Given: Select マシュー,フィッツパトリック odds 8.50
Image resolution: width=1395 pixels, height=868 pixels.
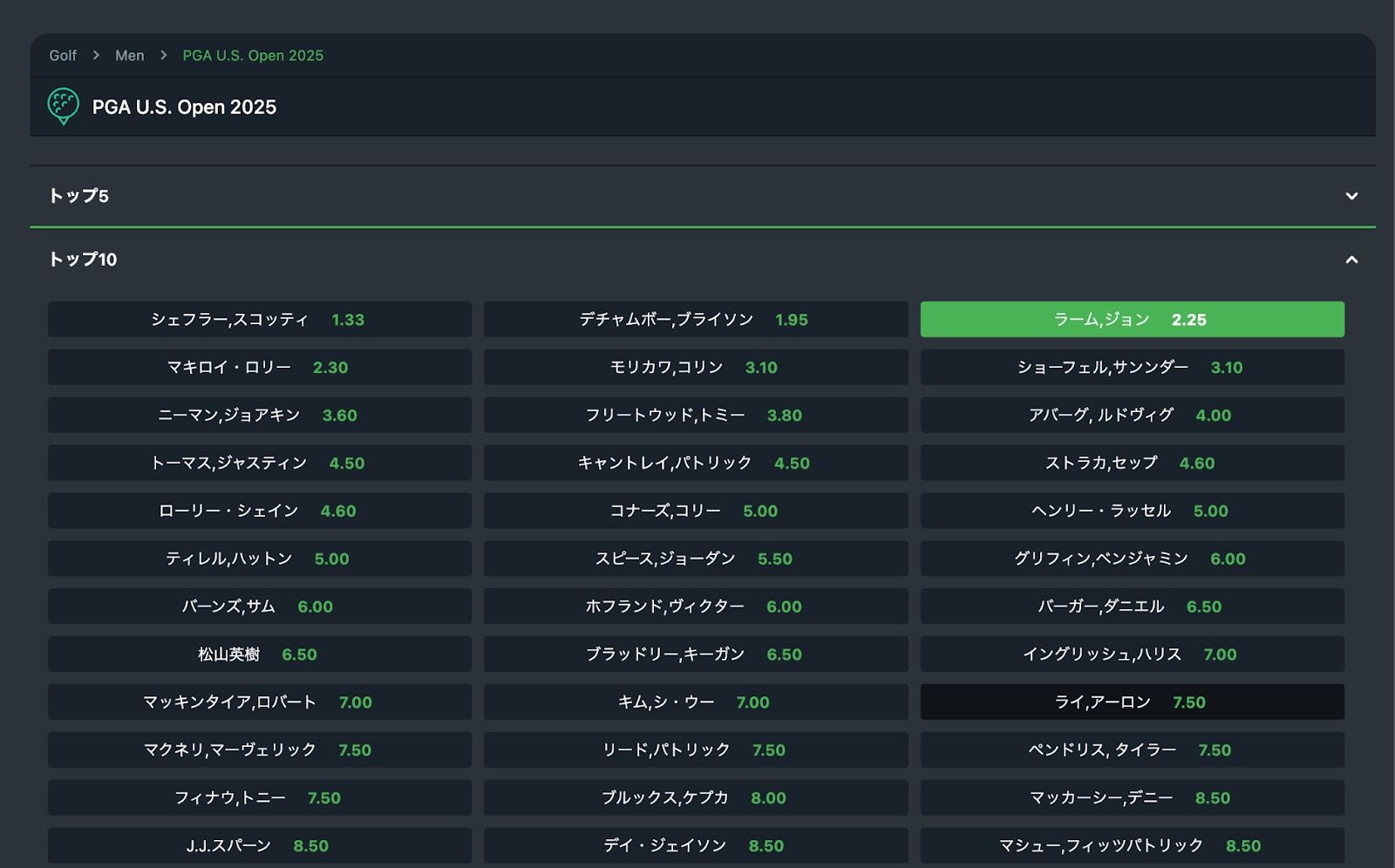Looking at the screenshot, I should click(x=1133, y=846).
